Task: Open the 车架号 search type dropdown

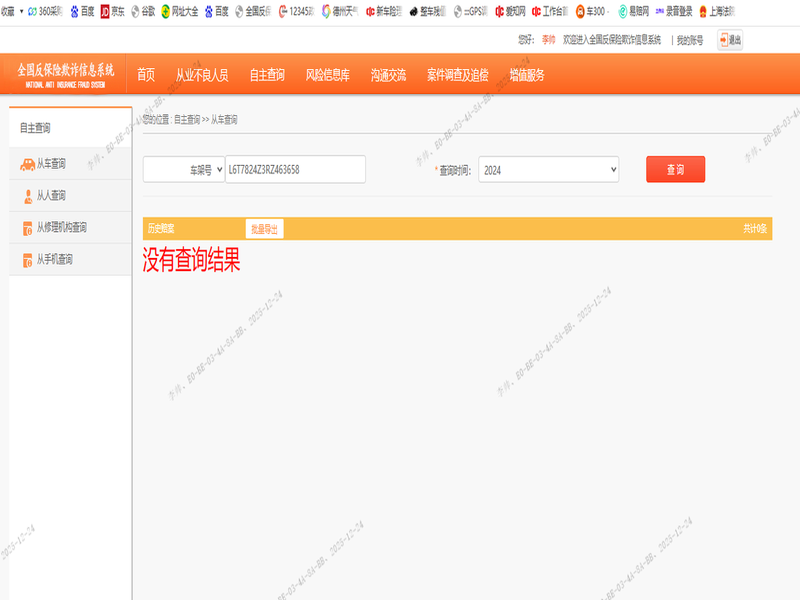Action: (x=185, y=170)
